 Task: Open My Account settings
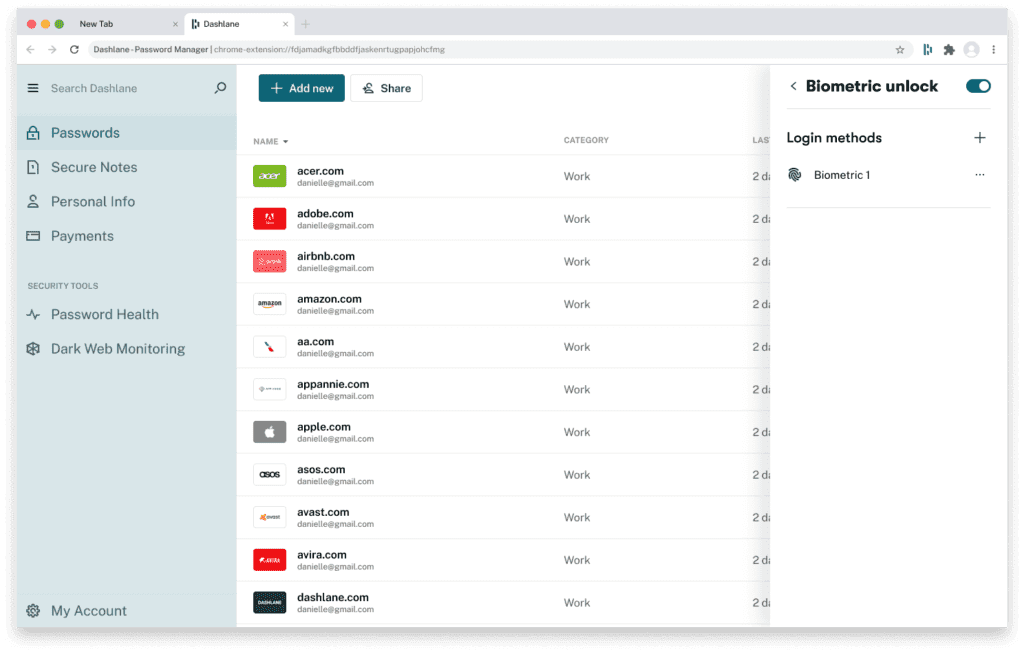pos(77,611)
